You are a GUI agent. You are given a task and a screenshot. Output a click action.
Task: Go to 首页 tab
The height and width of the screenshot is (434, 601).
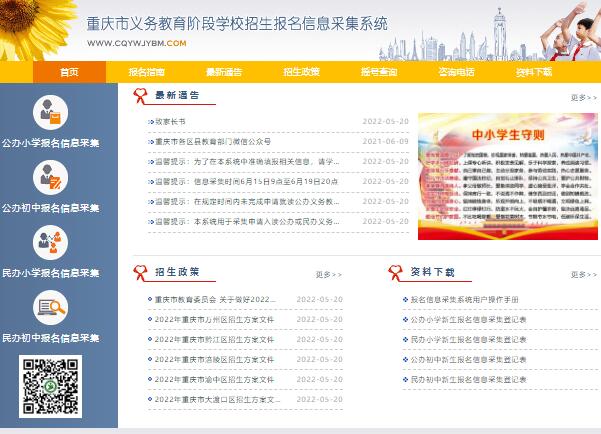(x=69, y=72)
